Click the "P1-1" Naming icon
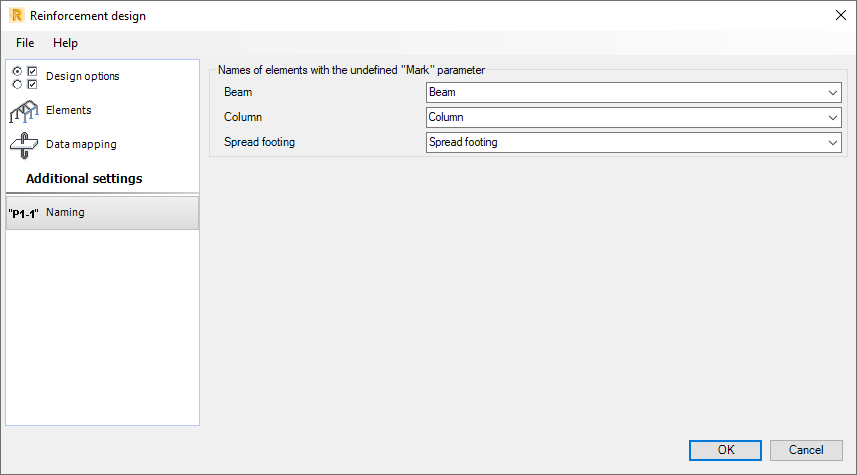 [x=23, y=213]
